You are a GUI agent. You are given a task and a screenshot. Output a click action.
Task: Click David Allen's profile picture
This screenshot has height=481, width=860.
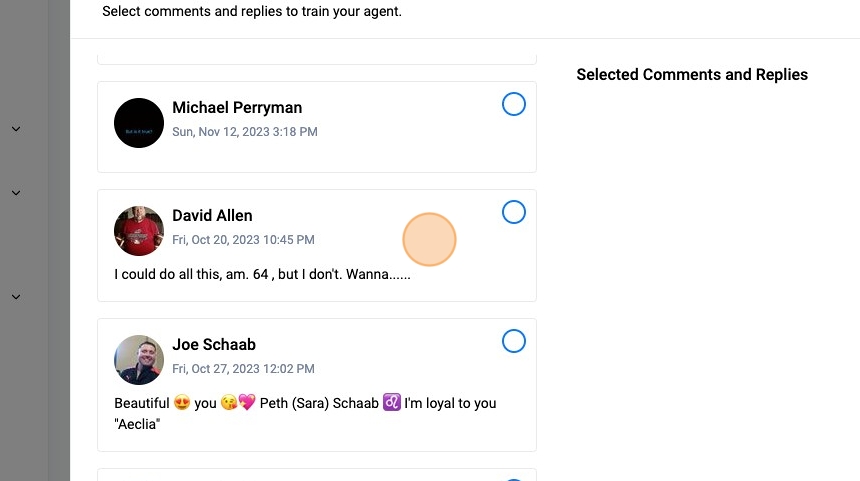[139, 231]
